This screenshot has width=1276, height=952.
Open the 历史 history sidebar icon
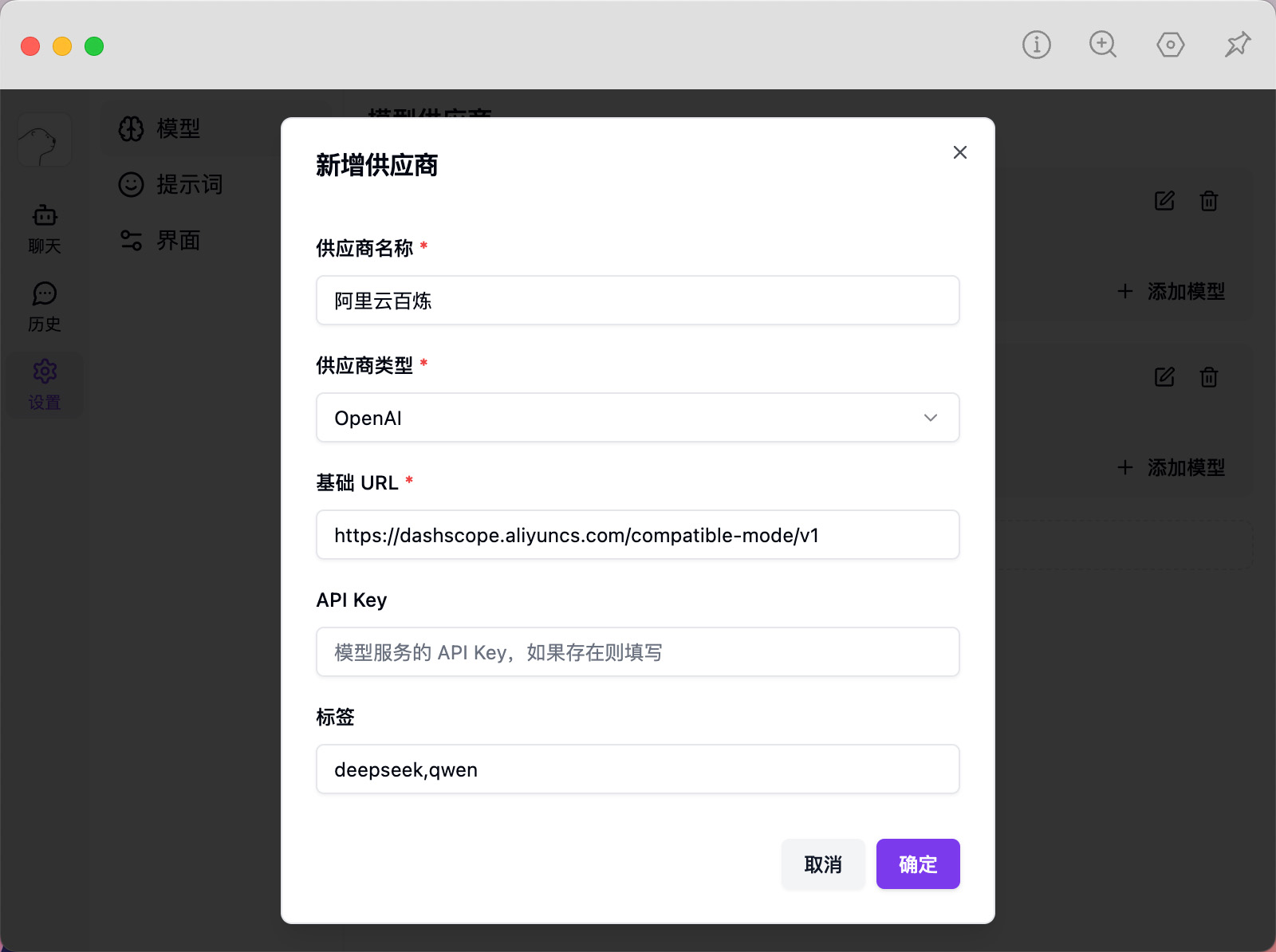[45, 307]
